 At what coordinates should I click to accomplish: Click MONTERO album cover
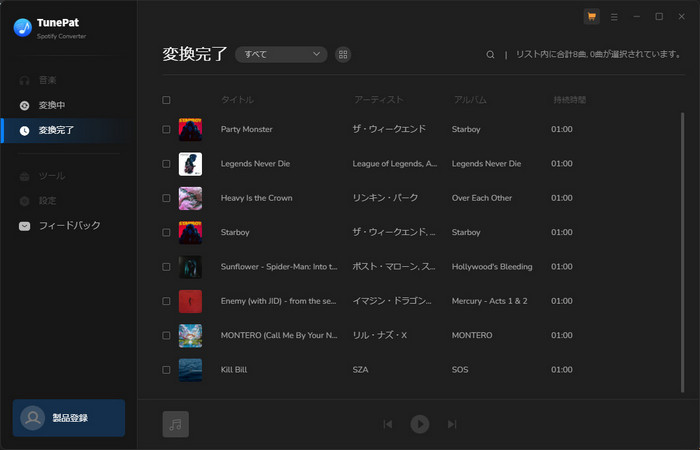tap(190, 336)
